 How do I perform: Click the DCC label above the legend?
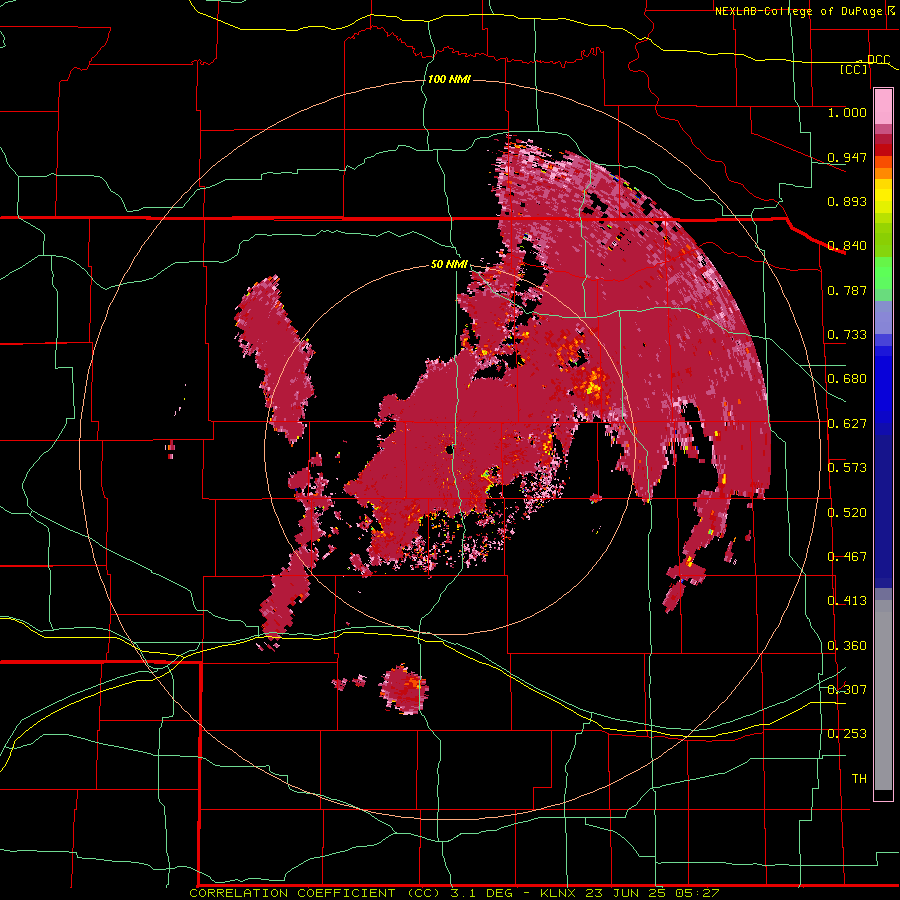878,60
